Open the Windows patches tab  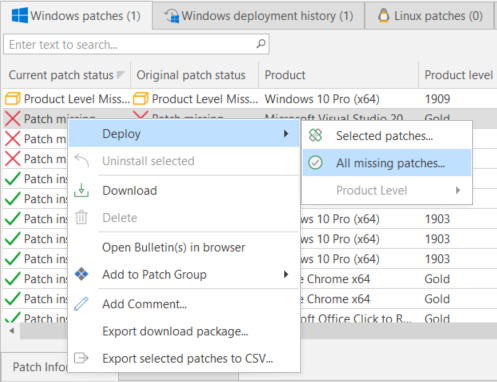click(76, 15)
